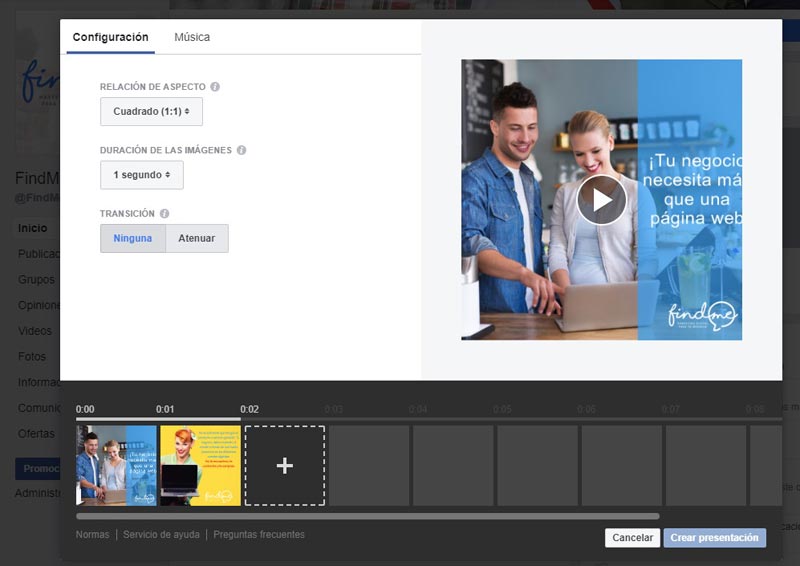Open Grupos in background page sidebar

[x=36, y=280]
